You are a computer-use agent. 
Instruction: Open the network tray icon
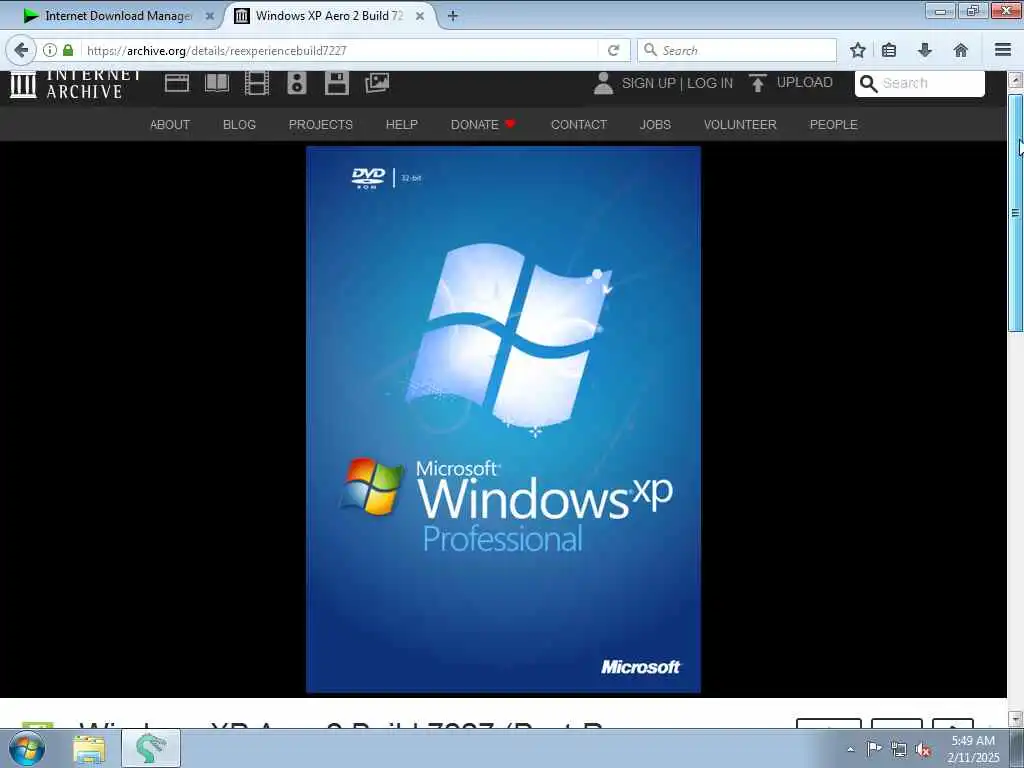tap(899, 750)
